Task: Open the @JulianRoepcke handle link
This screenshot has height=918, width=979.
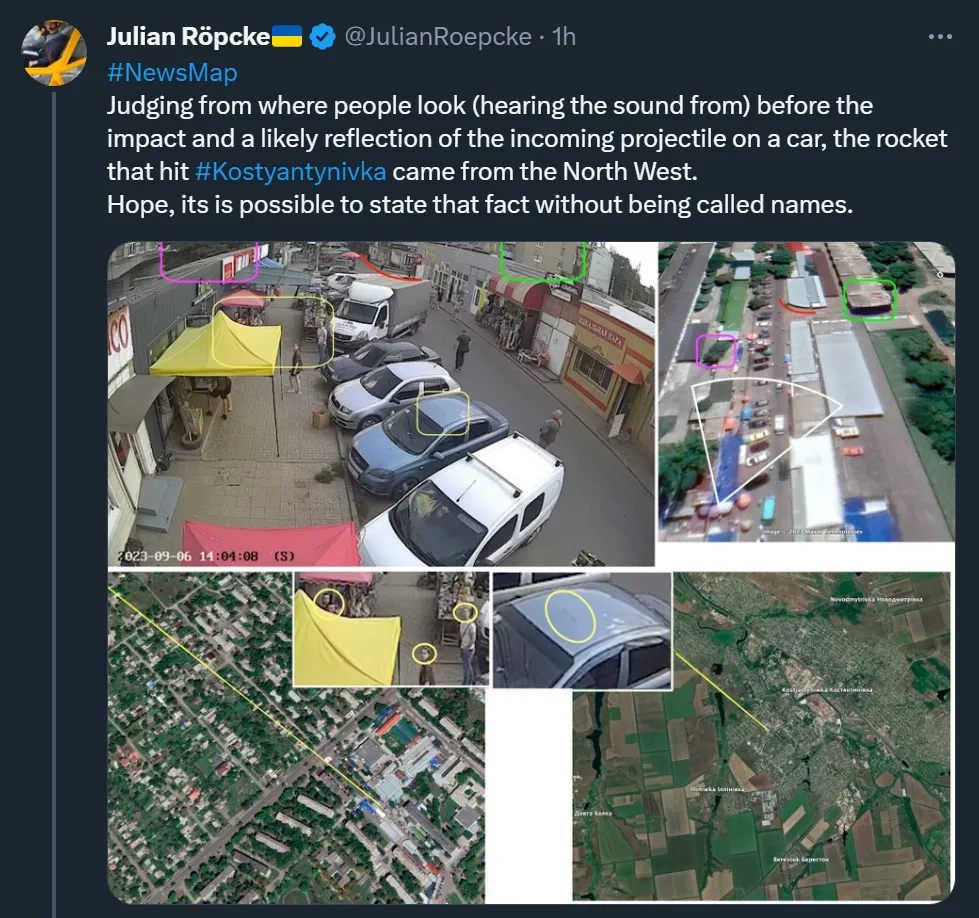Action: 438,38
